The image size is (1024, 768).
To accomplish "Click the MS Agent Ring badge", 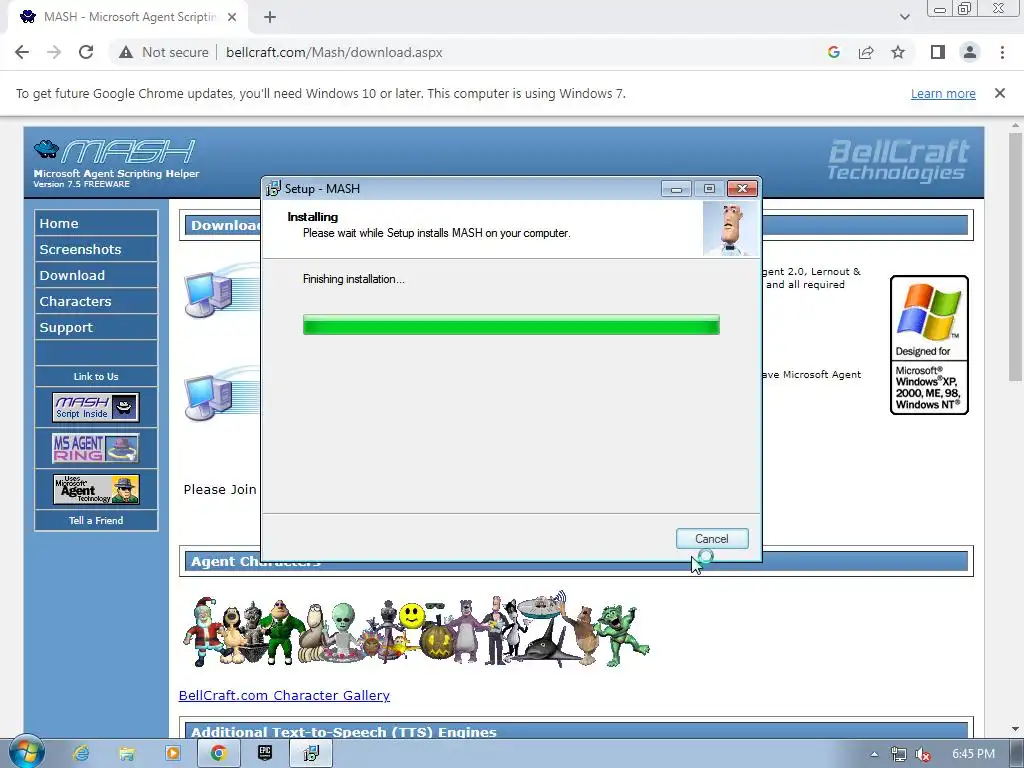I will pos(96,449).
